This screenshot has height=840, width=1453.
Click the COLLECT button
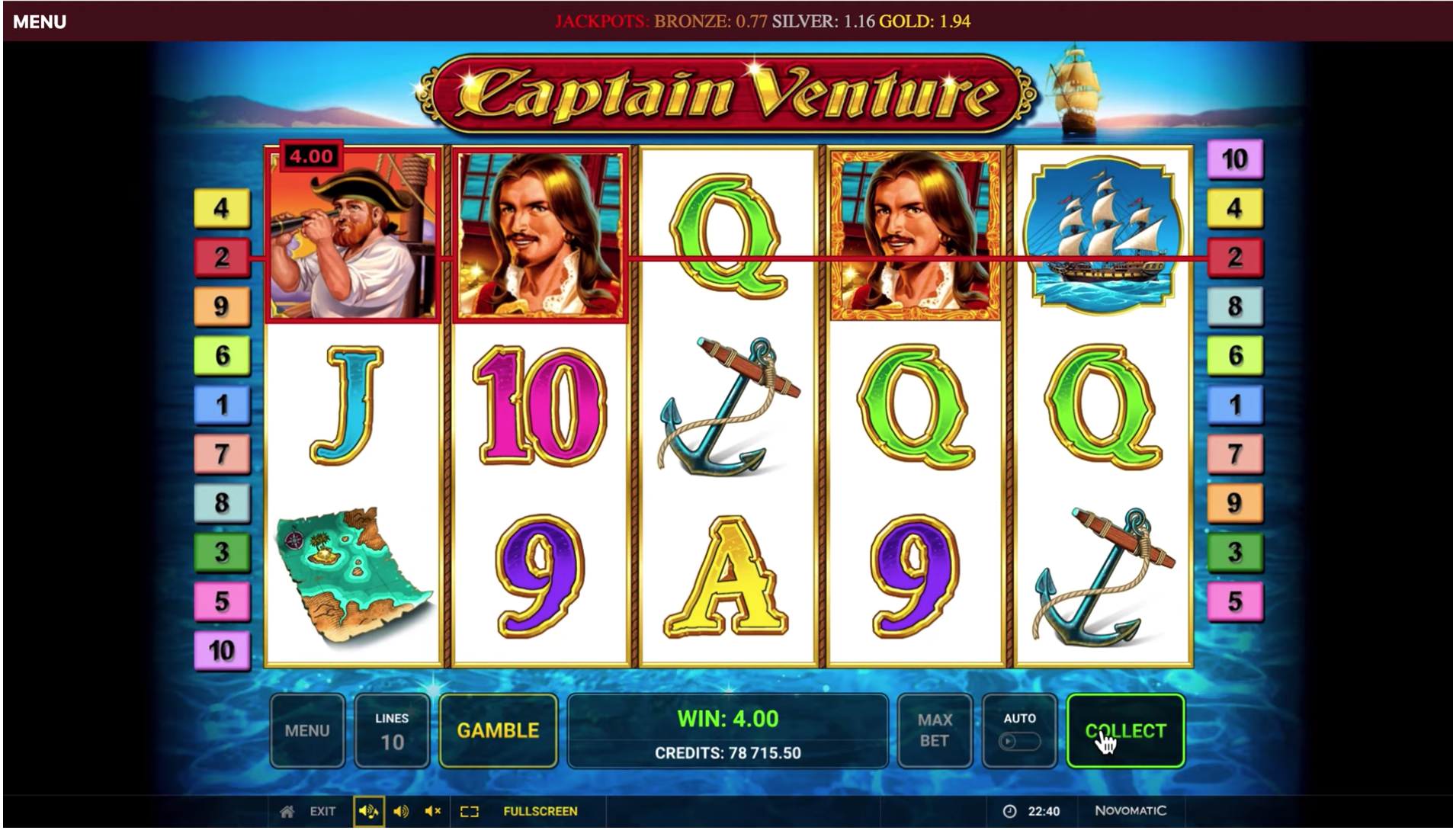point(1125,730)
